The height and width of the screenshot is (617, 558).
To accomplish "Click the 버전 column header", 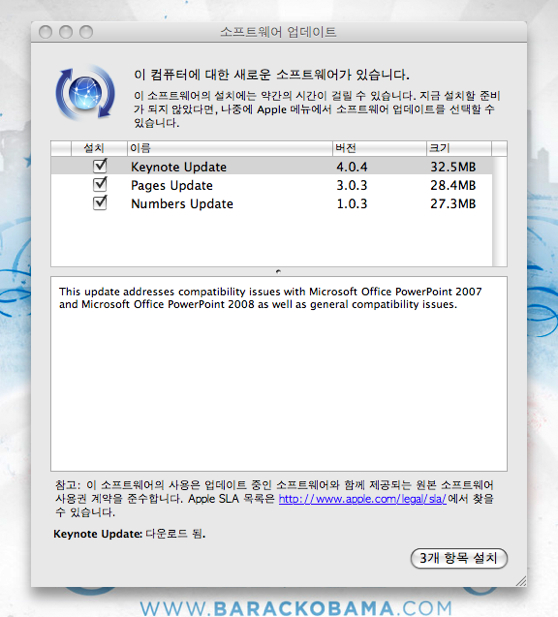I will [379, 148].
